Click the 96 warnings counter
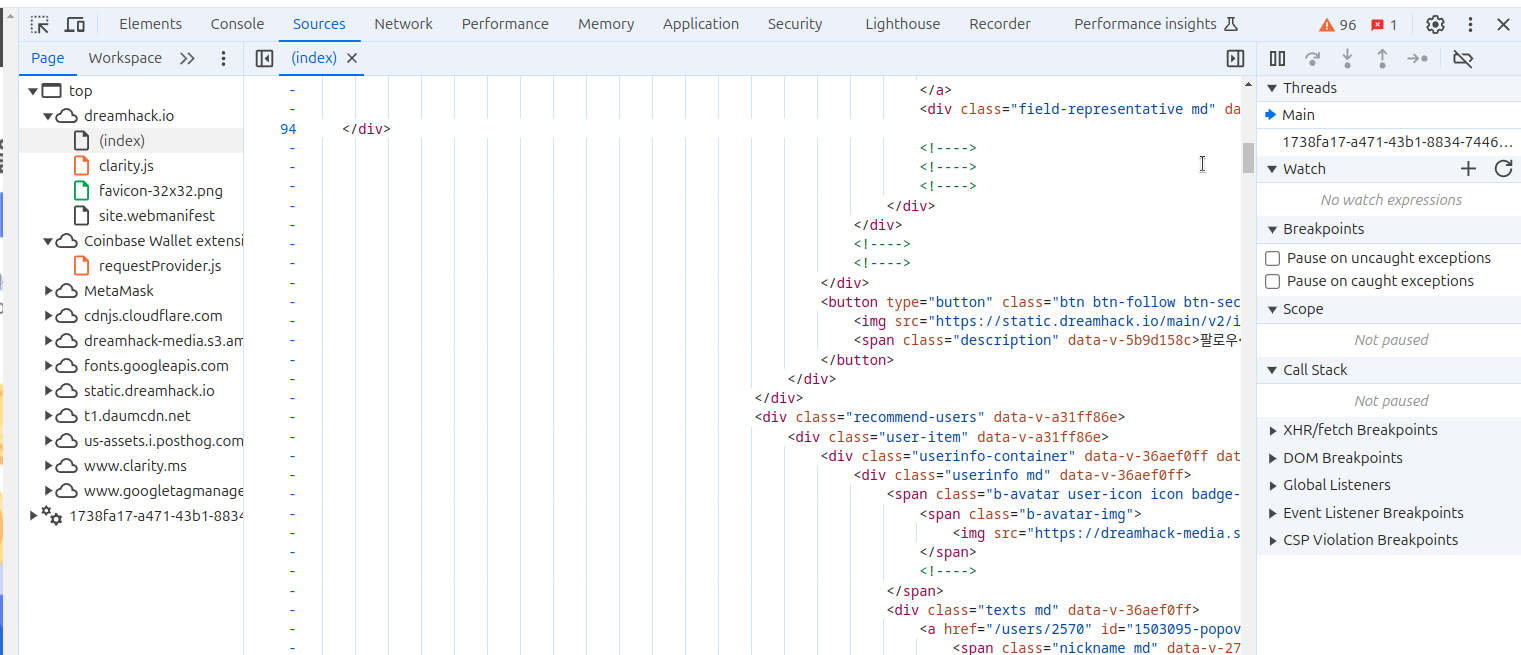The height and width of the screenshot is (655, 1521). coord(1337,24)
